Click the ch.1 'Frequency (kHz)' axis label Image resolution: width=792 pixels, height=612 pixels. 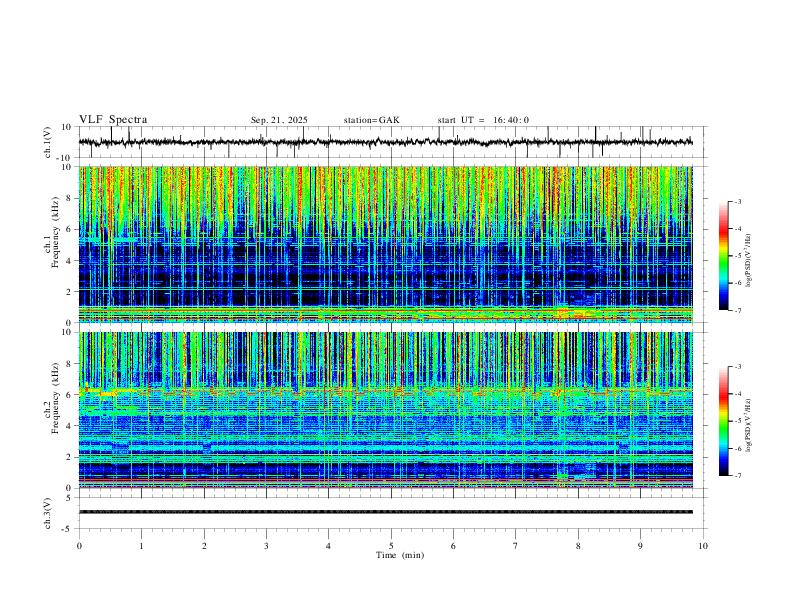55,232
